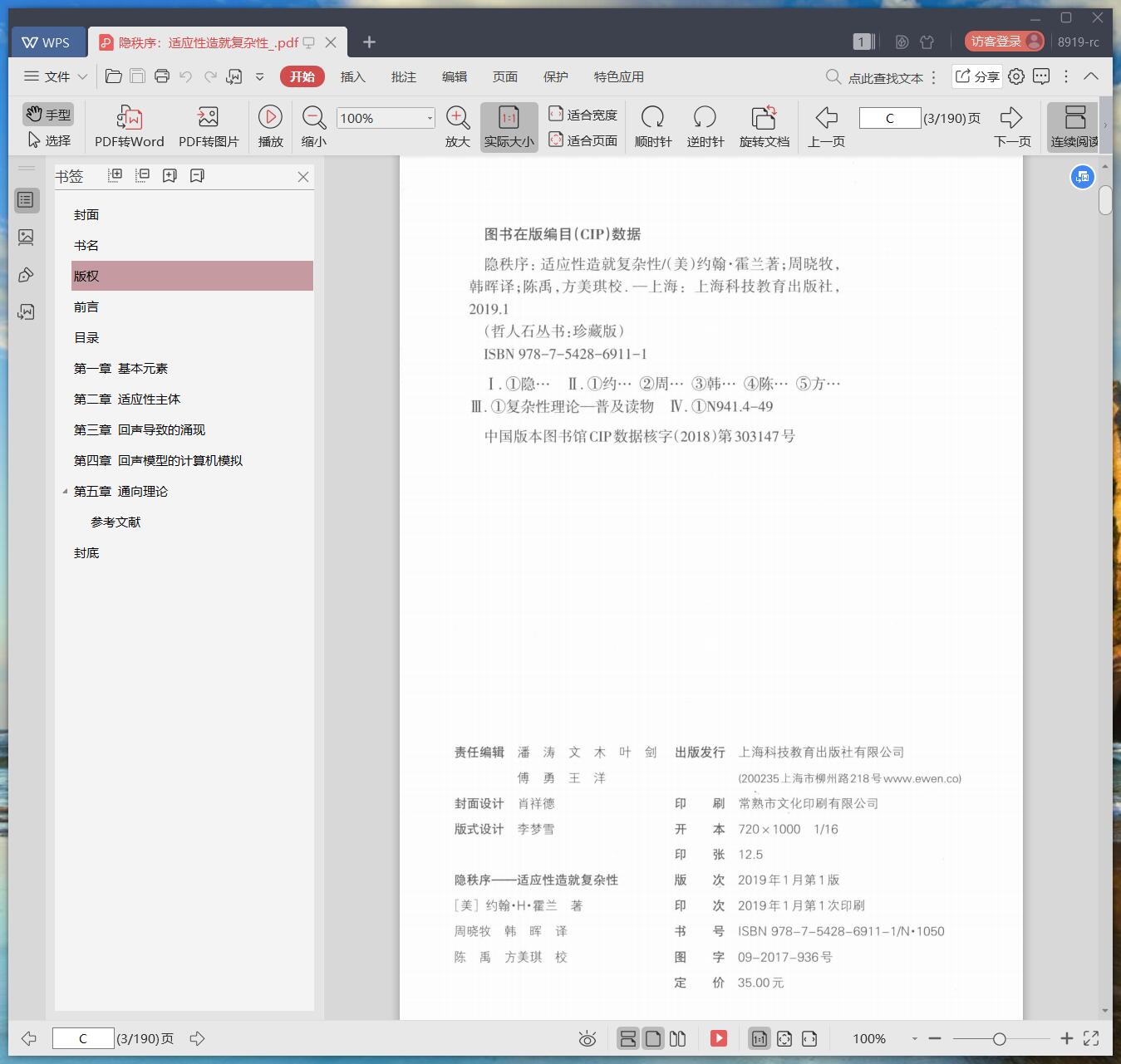Open the 编辑 ribbon tab
1121x1064 pixels.
coord(454,76)
